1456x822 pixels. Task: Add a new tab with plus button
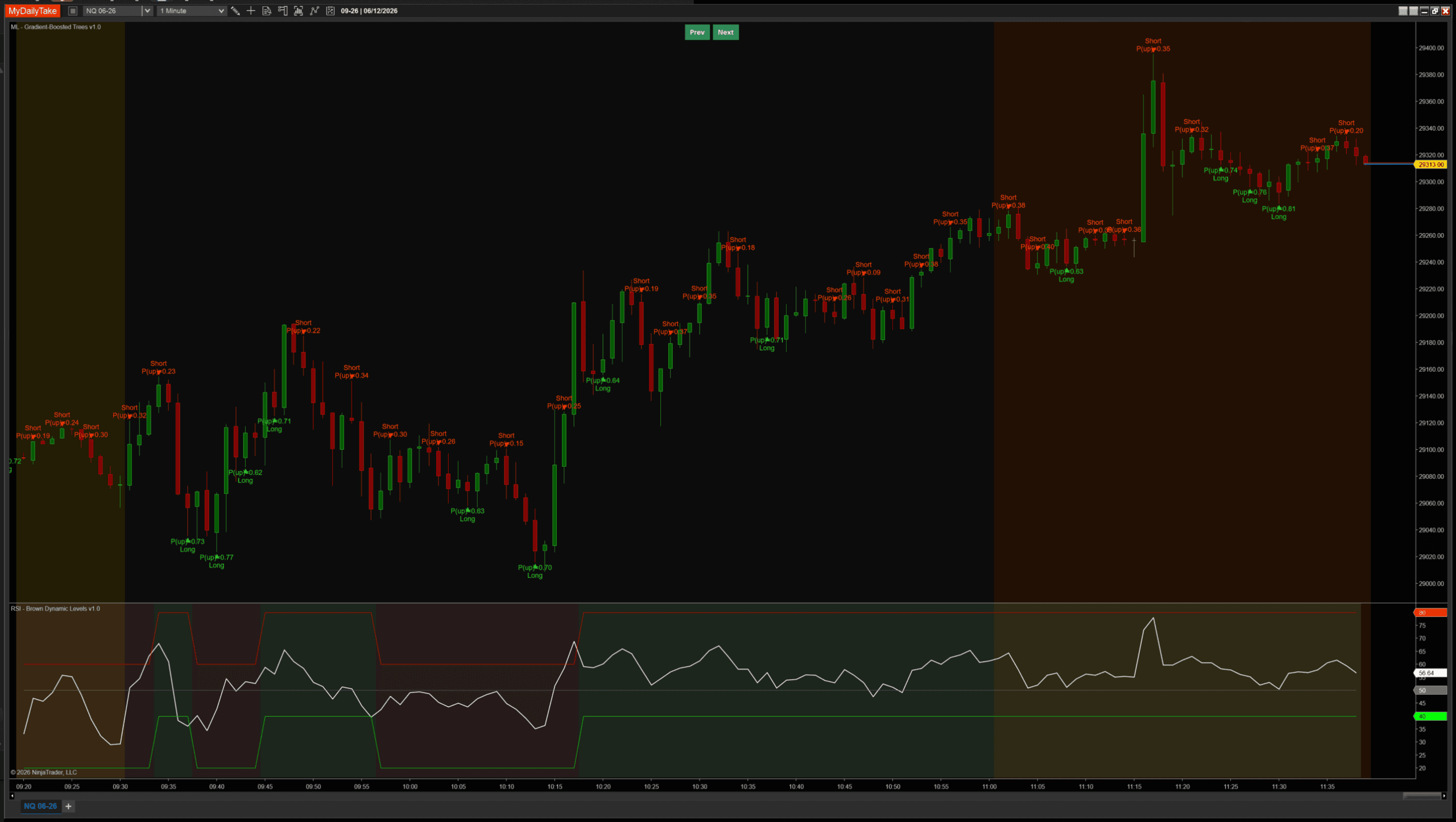tap(68, 806)
